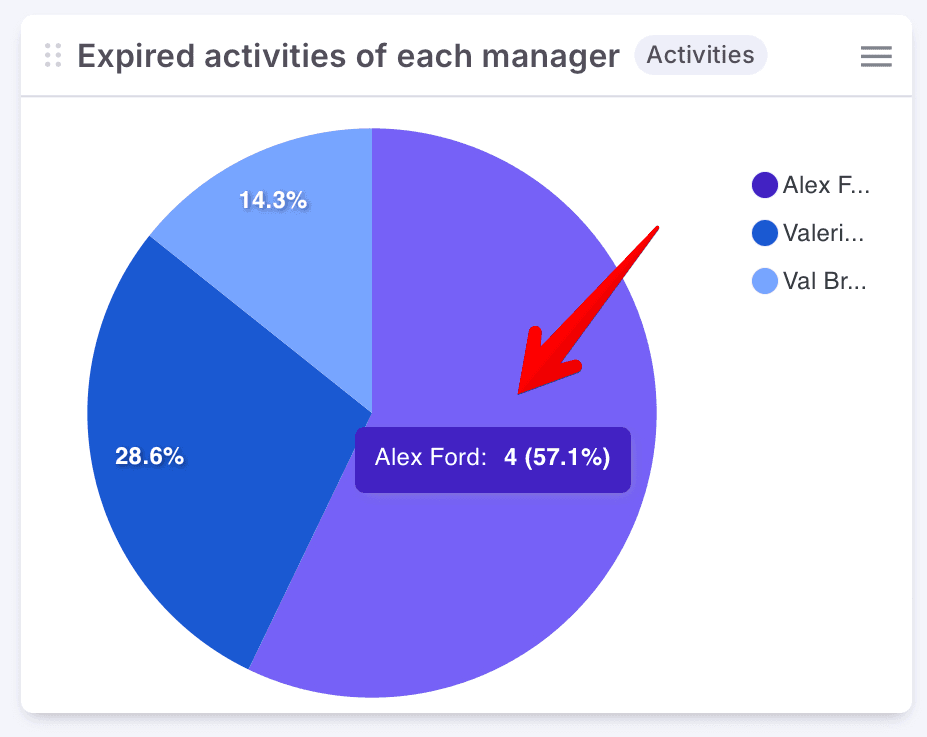Open the widget hamburger menu

coord(876,57)
